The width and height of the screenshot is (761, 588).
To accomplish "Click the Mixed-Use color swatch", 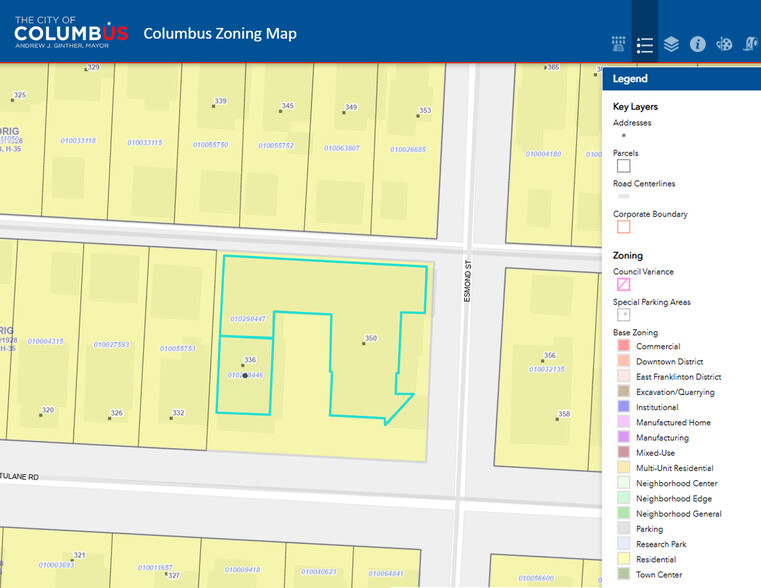I will 624,452.
